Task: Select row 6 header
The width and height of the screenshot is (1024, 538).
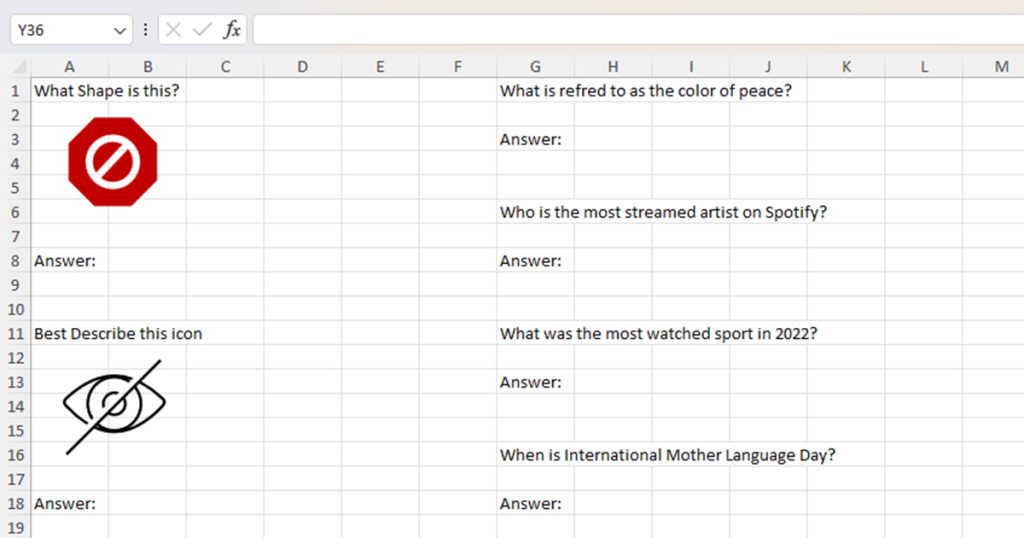Action: pos(15,212)
